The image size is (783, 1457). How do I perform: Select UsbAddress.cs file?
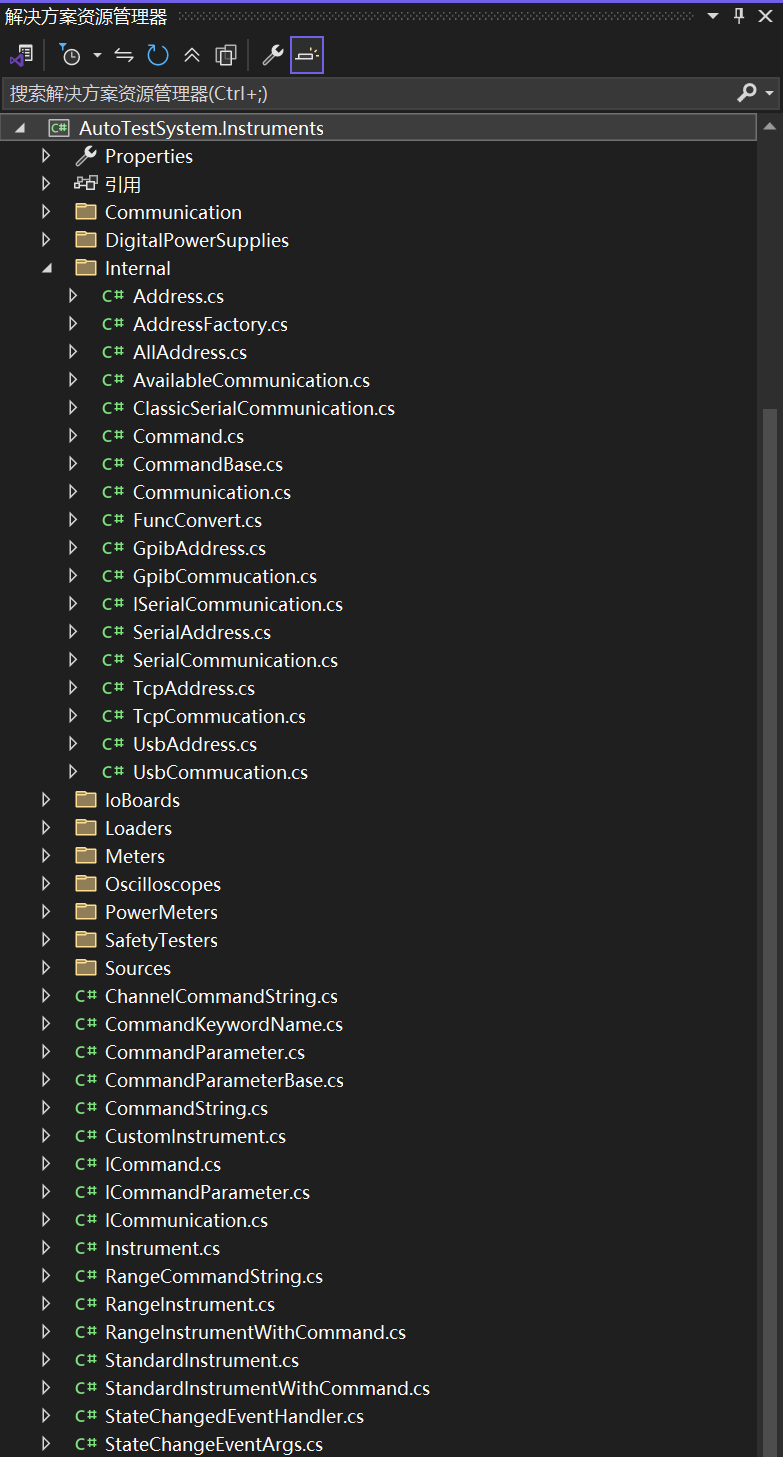click(195, 744)
